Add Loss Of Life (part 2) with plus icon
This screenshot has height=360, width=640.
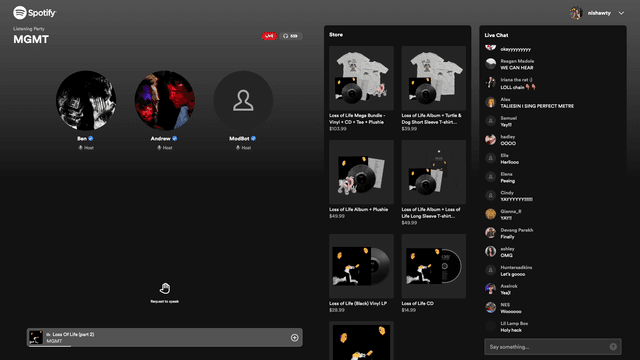point(294,338)
